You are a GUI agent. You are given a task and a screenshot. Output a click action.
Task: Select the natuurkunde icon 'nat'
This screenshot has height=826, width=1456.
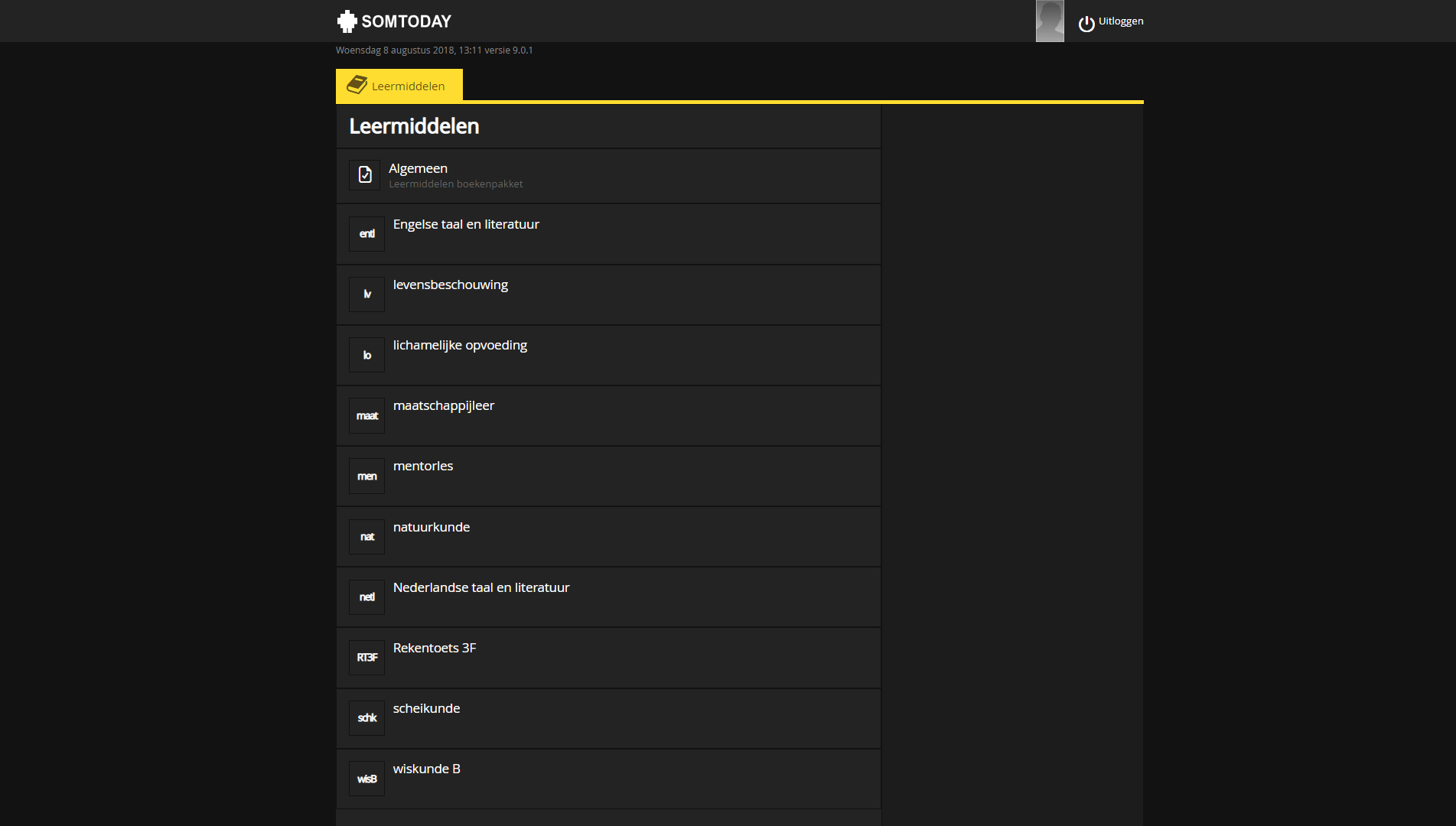366,536
